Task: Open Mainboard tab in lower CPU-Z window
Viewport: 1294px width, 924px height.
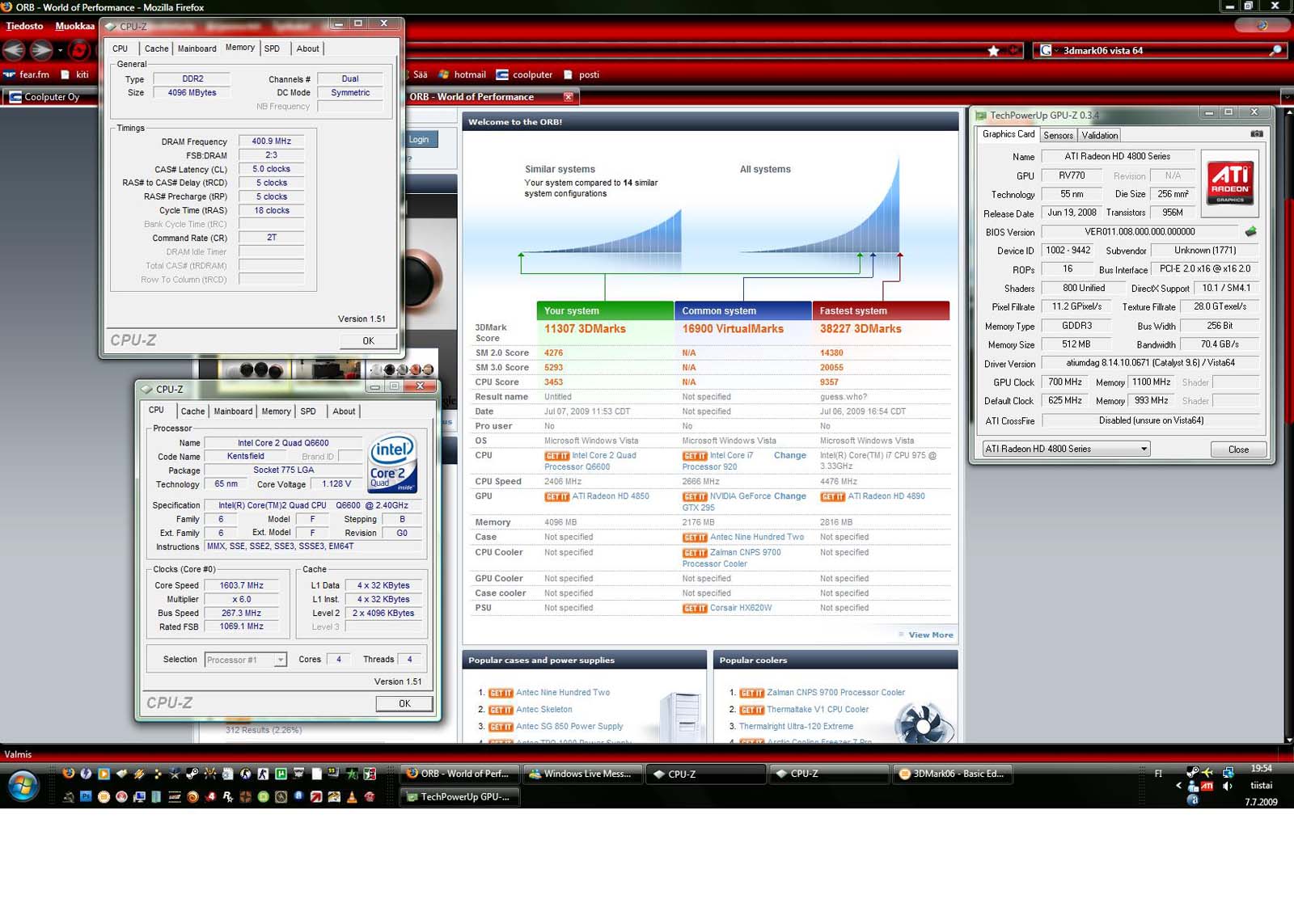Action: coord(233,411)
